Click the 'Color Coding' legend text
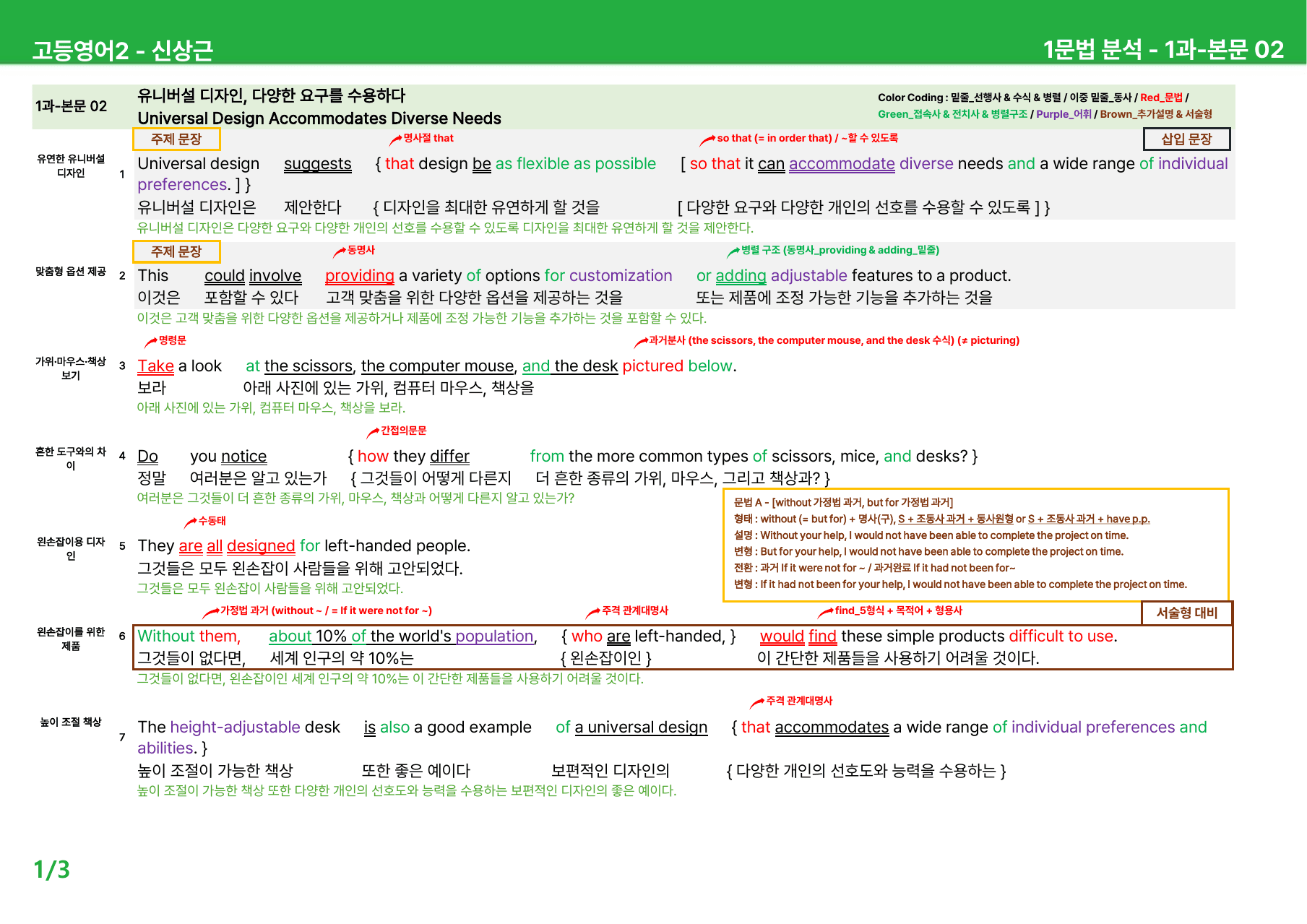 (x=1045, y=105)
